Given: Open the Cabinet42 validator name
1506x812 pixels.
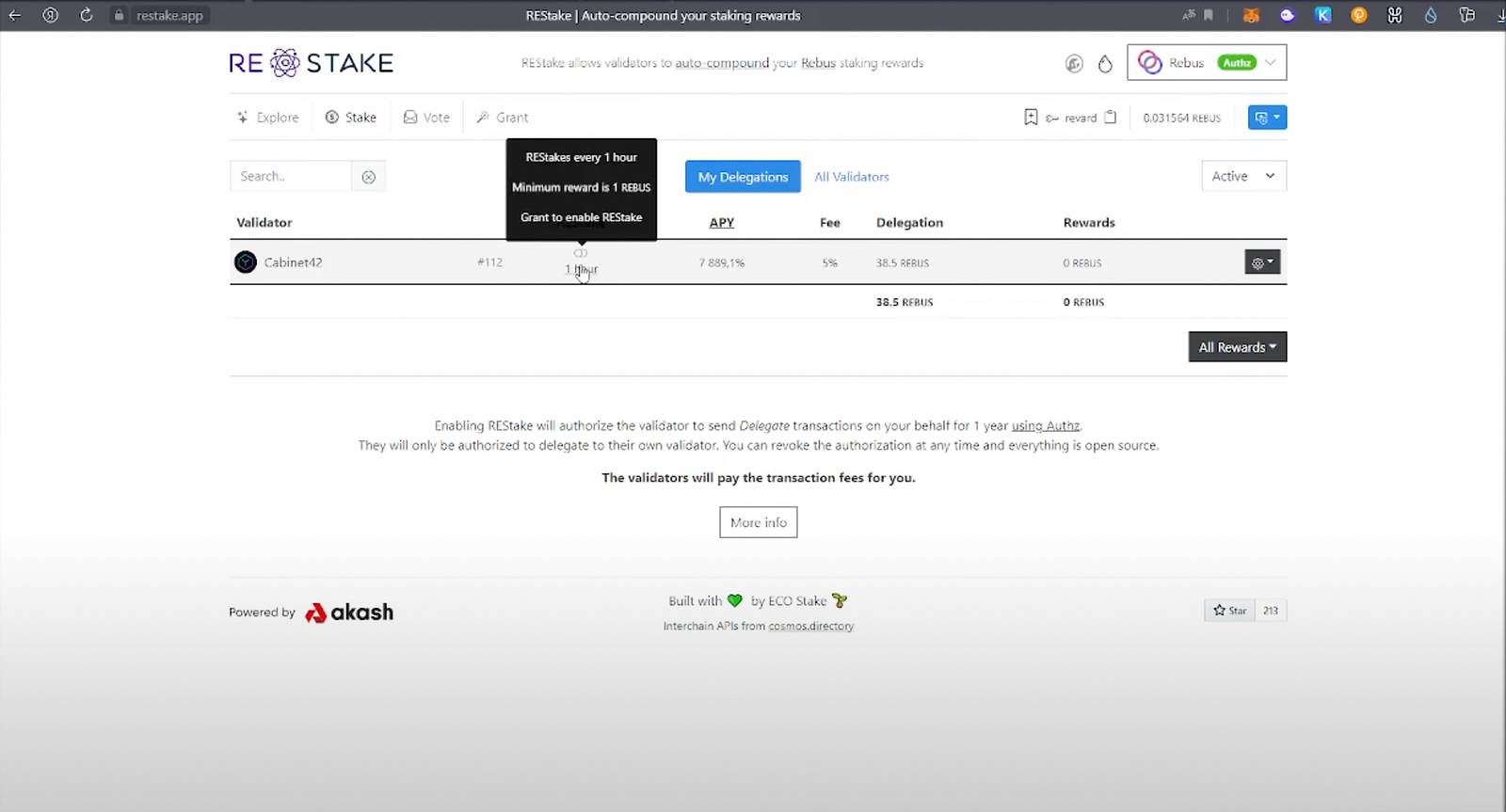Looking at the screenshot, I should 293,263.
